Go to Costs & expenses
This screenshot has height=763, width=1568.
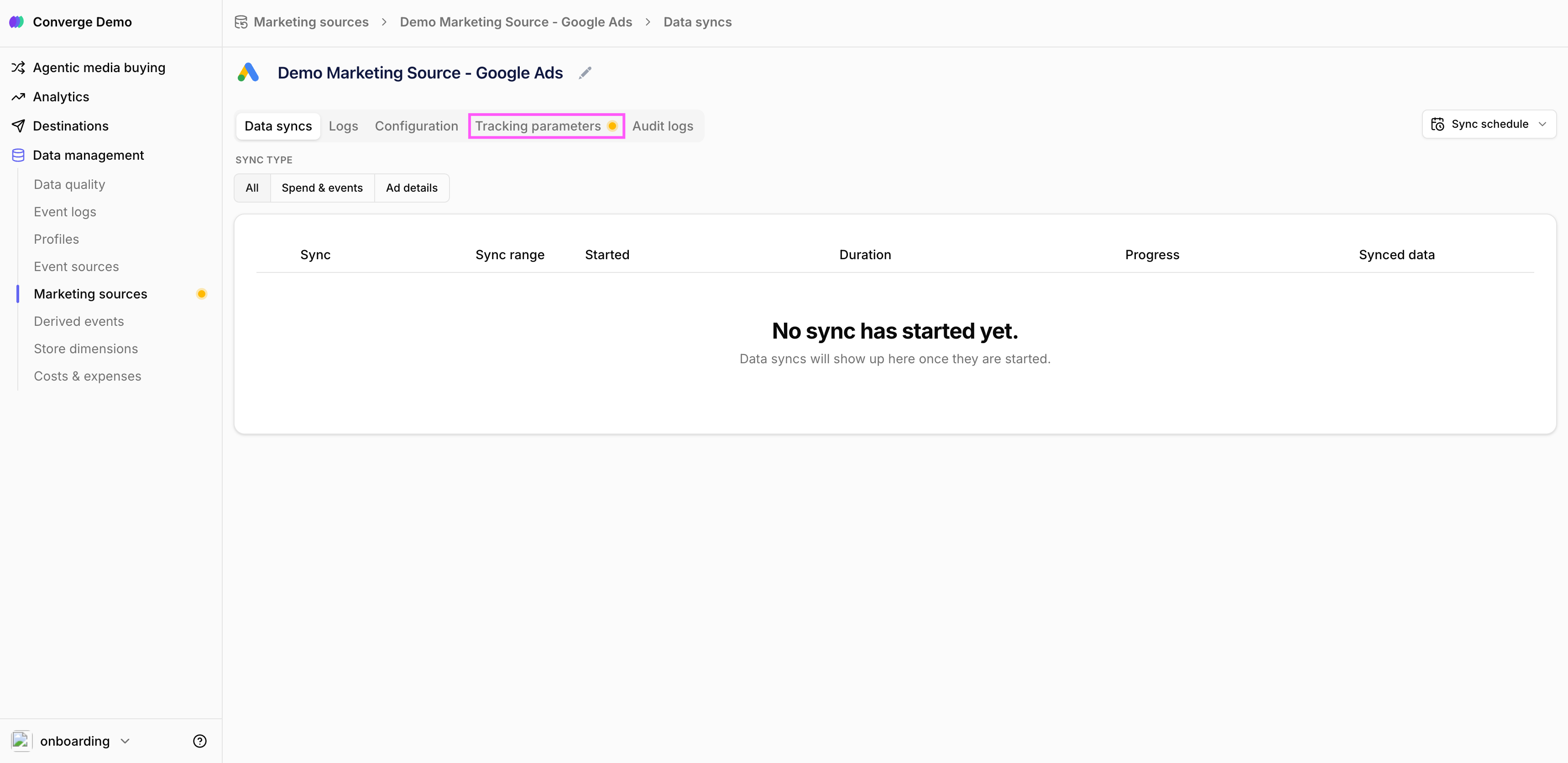point(88,376)
